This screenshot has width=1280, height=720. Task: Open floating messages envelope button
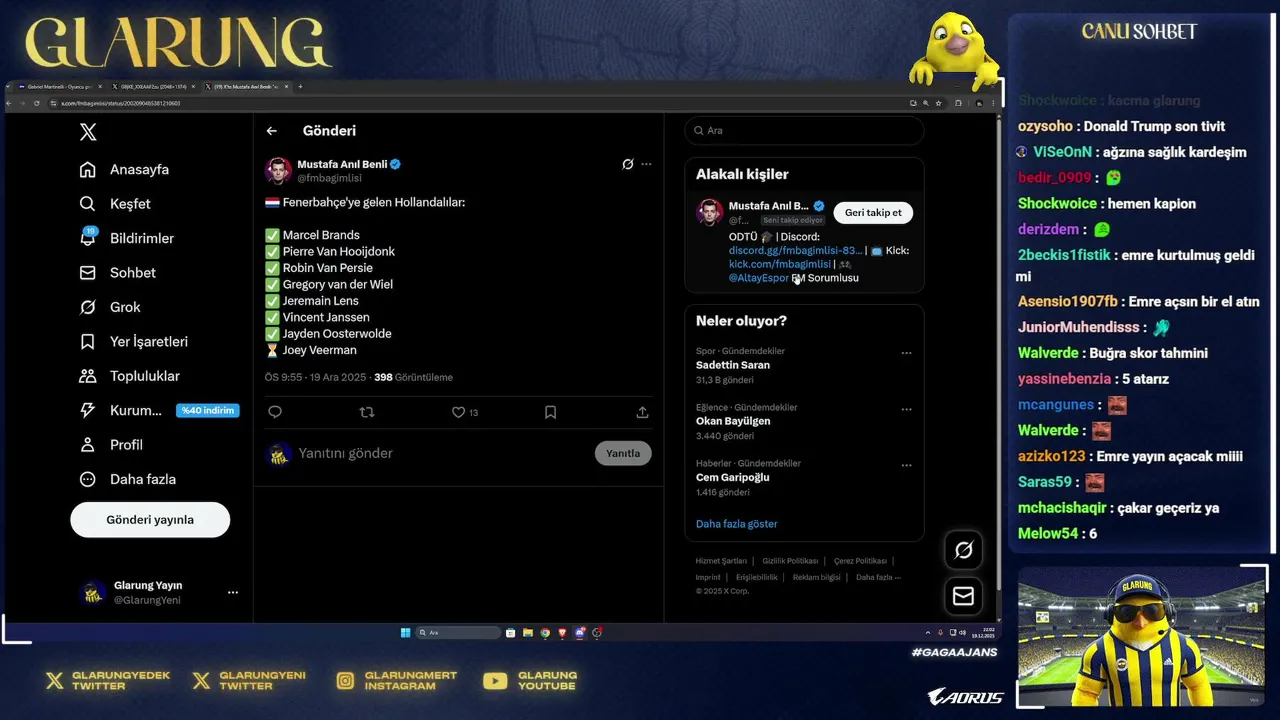click(x=964, y=596)
